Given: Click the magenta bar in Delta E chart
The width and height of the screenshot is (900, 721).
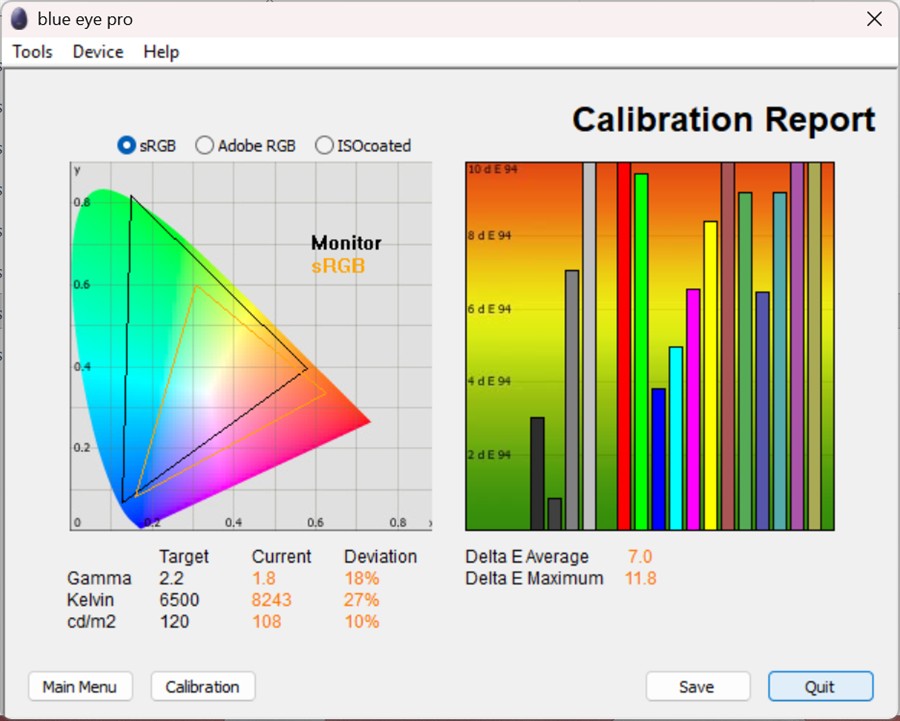Looking at the screenshot, I should coord(693,410).
